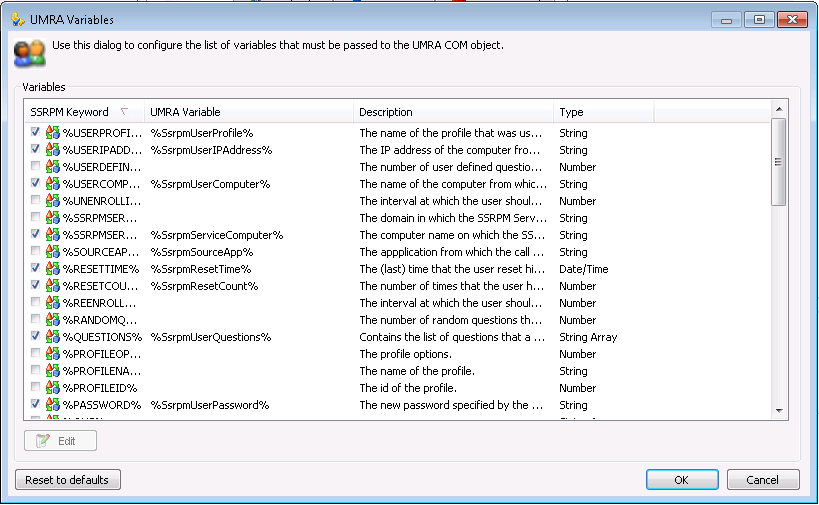Enable the %USERDEFIN… variable checkbox
819x505 pixels.
click(x=35, y=166)
